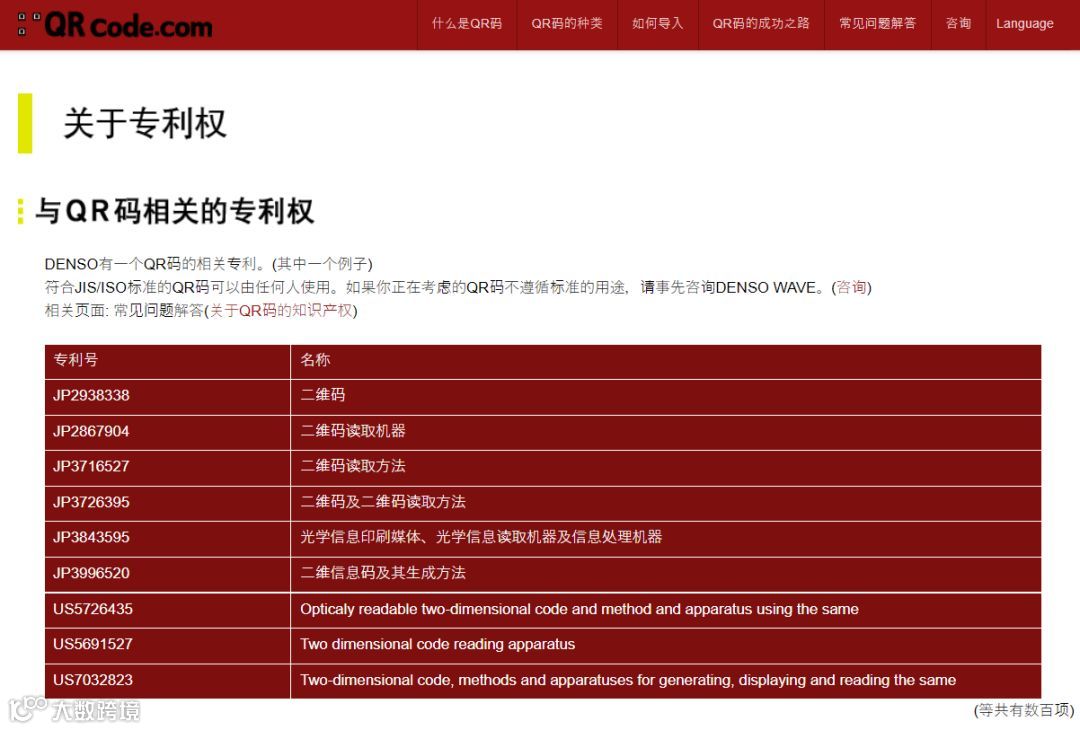Click the patent name 二维码读取方法
This screenshot has height=730, width=1080.
pos(353,466)
